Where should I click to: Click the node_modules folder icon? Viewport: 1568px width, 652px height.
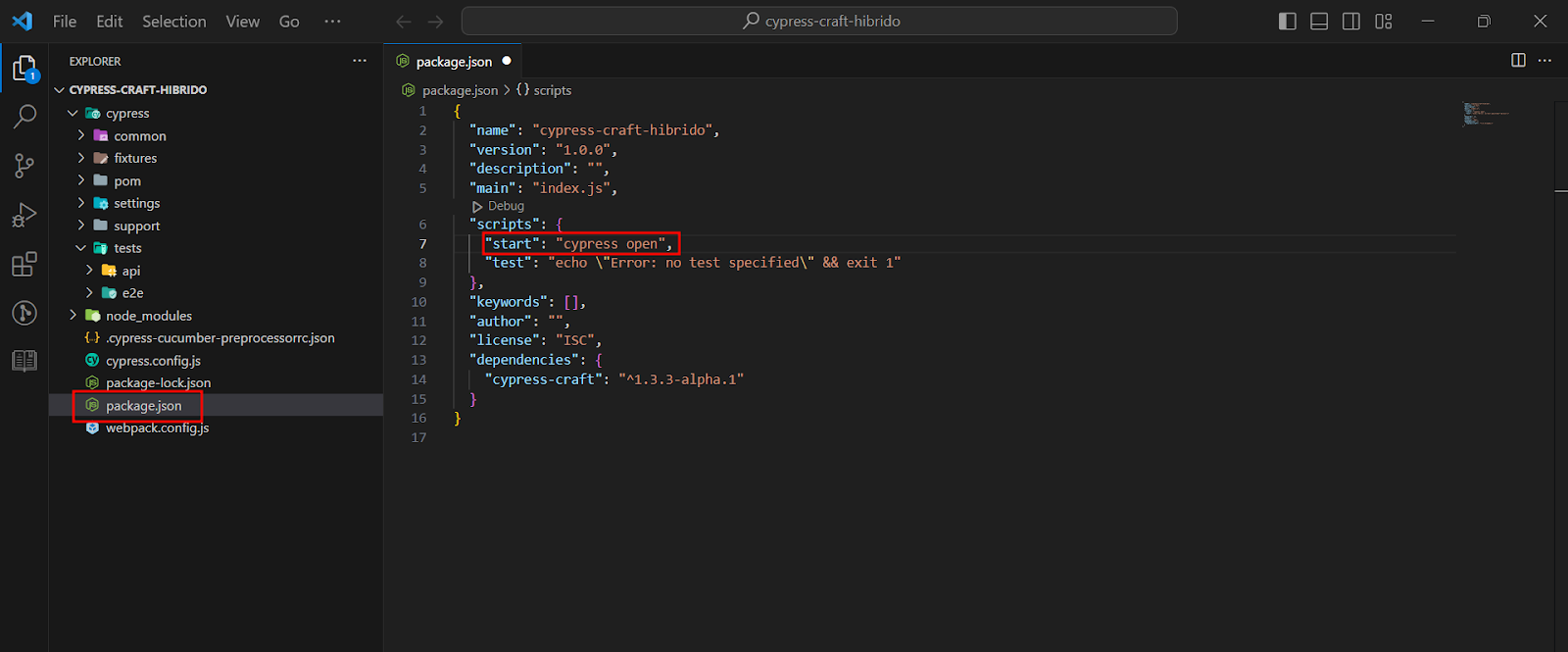(x=93, y=315)
